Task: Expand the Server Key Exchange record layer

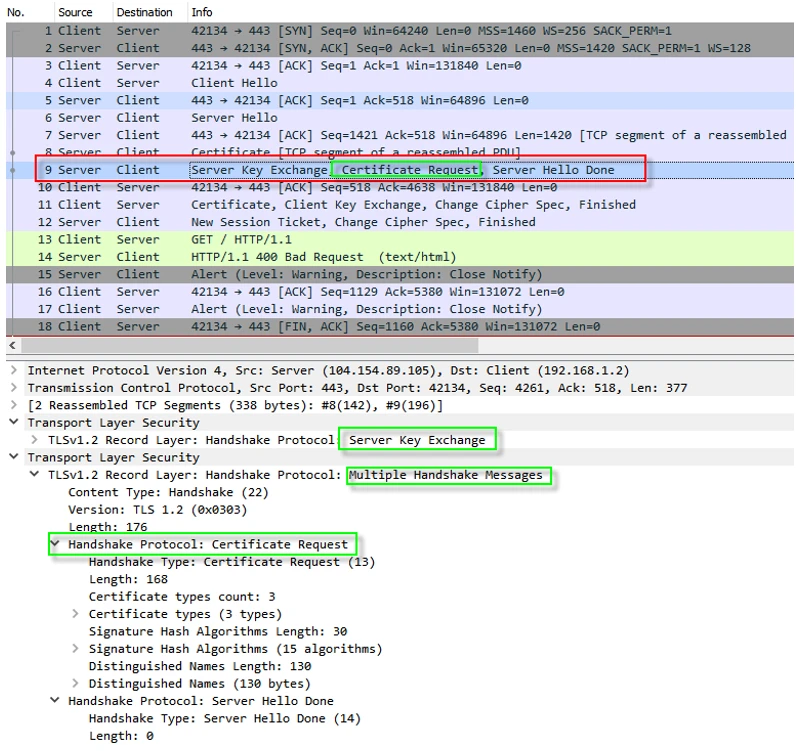Action: pos(35,440)
